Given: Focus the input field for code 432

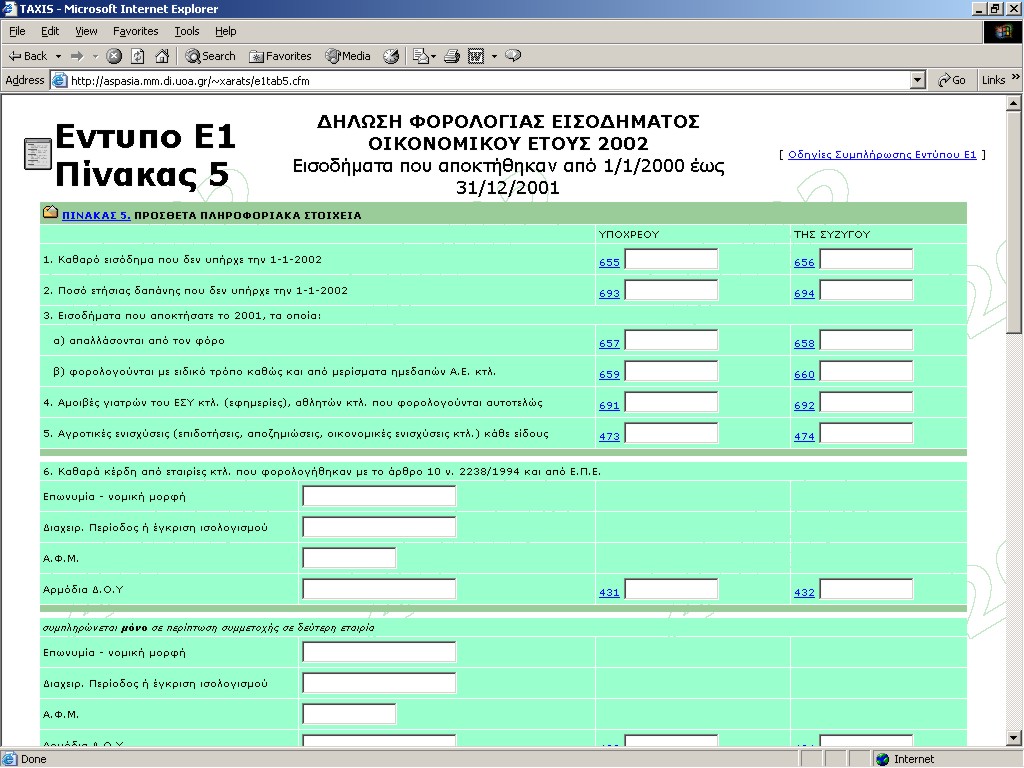Looking at the screenshot, I should pos(867,590).
